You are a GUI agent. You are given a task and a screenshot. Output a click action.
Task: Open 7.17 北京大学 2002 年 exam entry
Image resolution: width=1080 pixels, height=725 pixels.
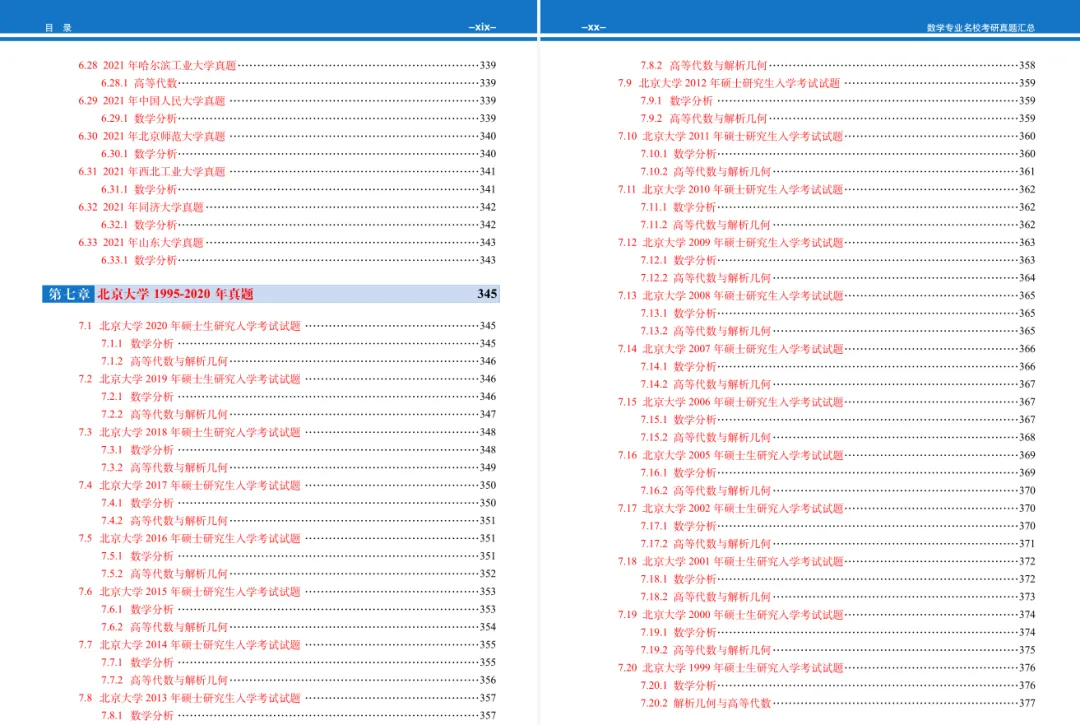(827, 508)
